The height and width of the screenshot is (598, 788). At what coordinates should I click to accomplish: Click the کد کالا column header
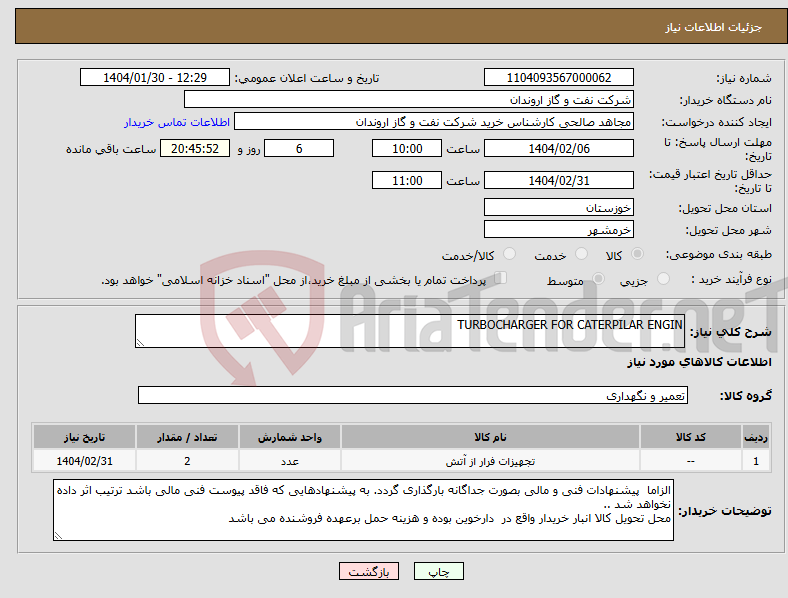coord(691,437)
